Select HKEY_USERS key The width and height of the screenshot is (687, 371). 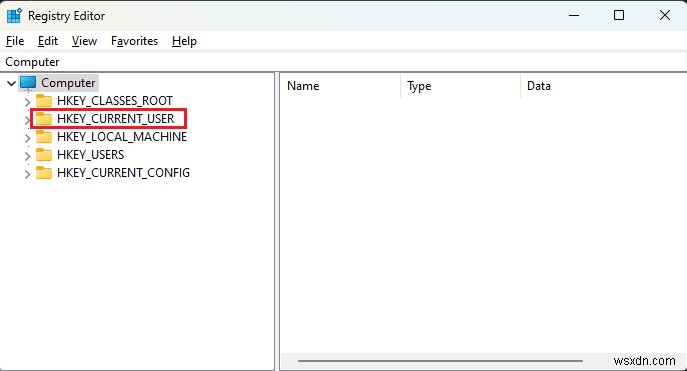point(91,155)
